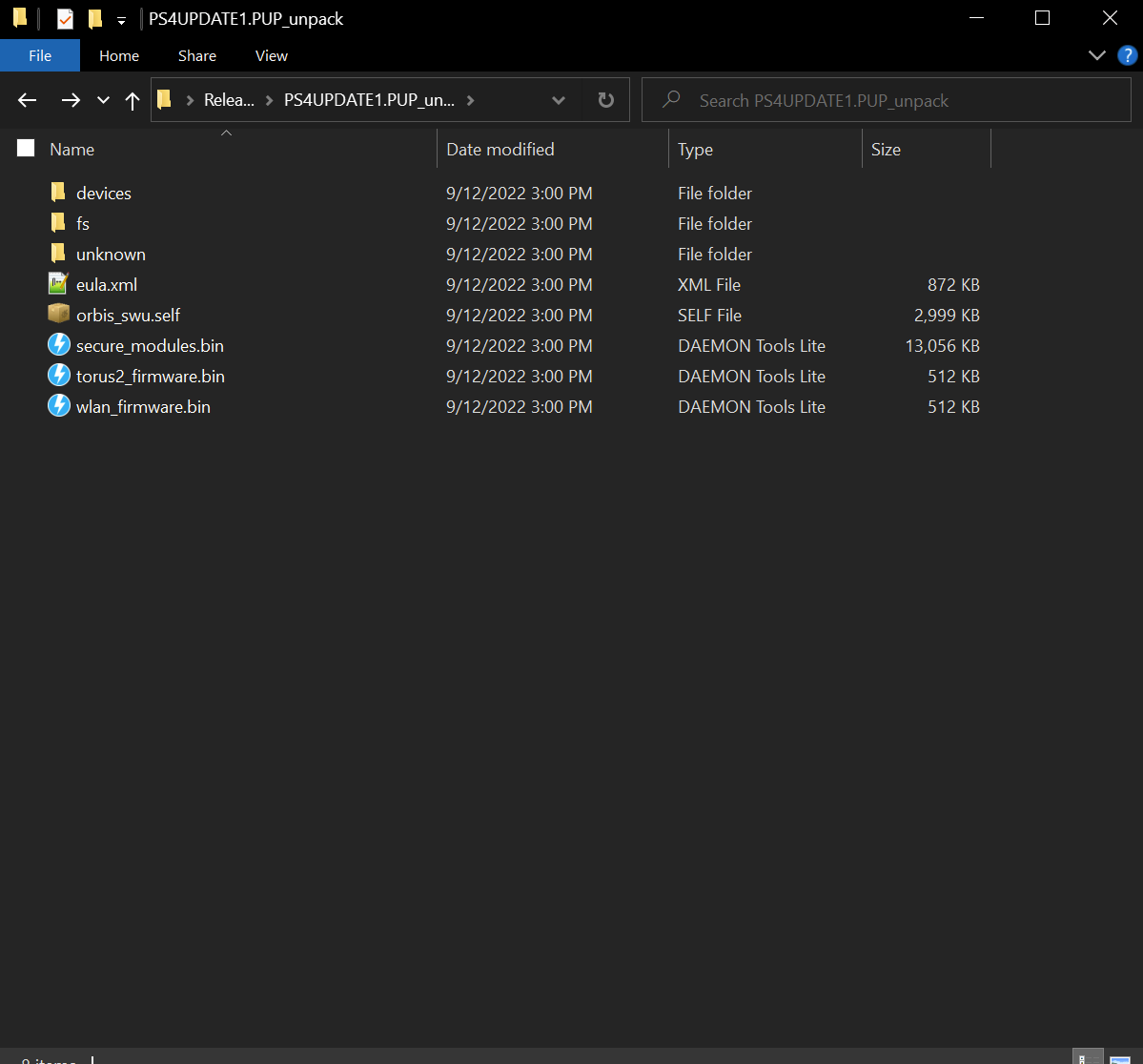1143x1064 pixels.
Task: Open the address bar previous locations dropdown
Action: [x=559, y=100]
